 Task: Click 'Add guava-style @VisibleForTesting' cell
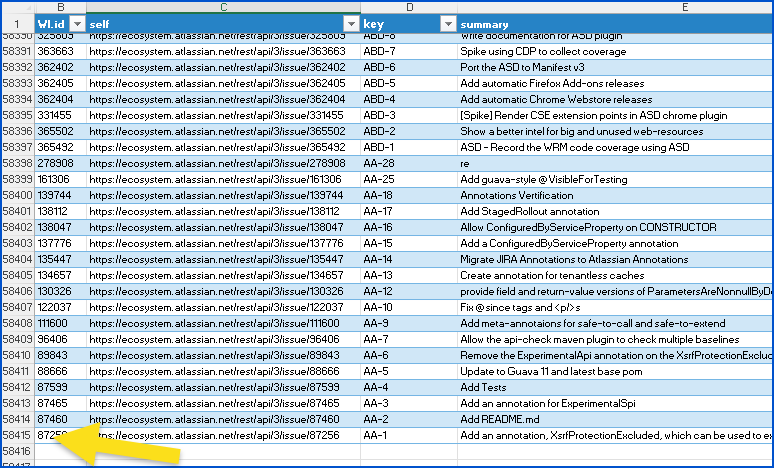616,179
